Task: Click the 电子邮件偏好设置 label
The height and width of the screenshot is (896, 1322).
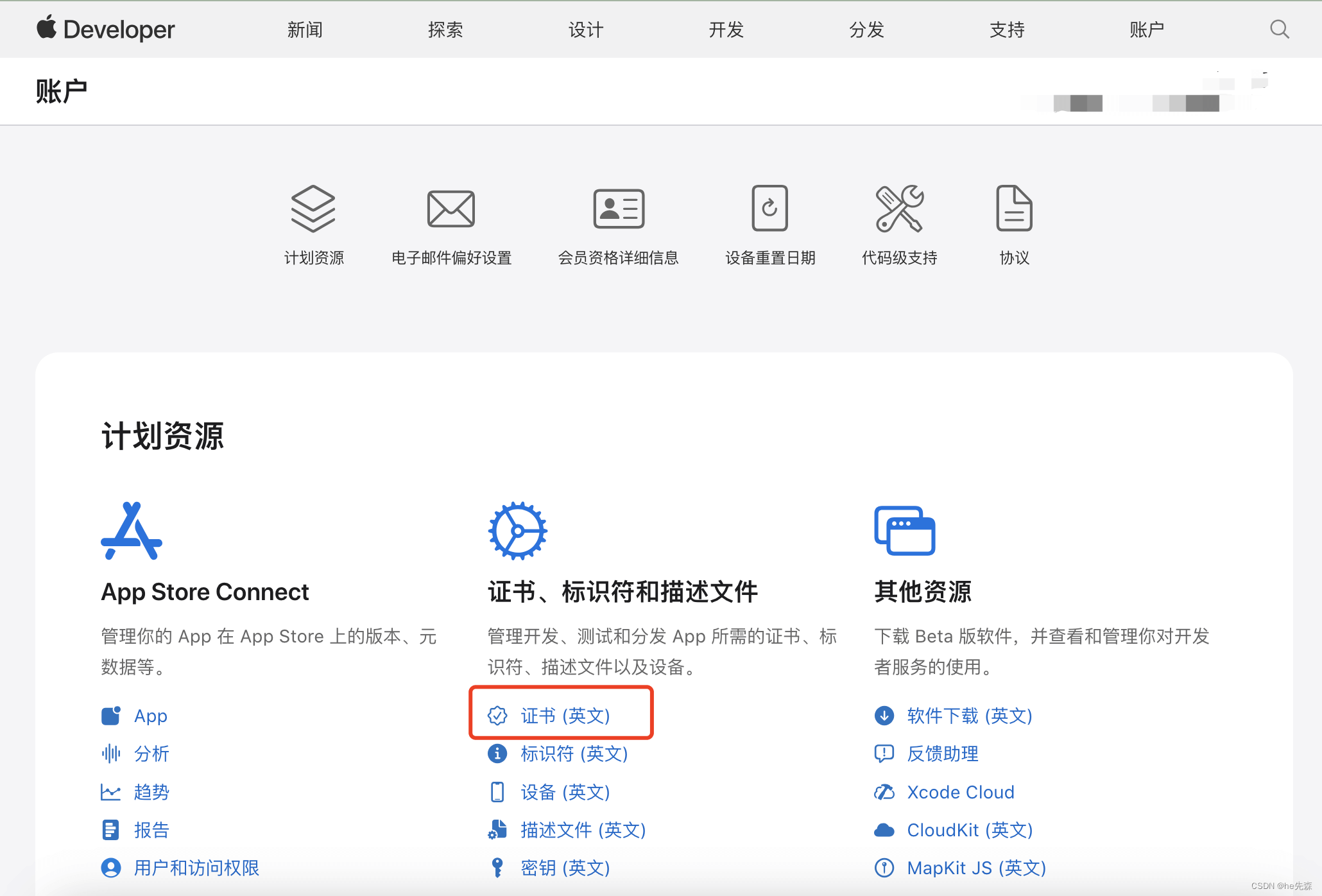Action: 451,258
